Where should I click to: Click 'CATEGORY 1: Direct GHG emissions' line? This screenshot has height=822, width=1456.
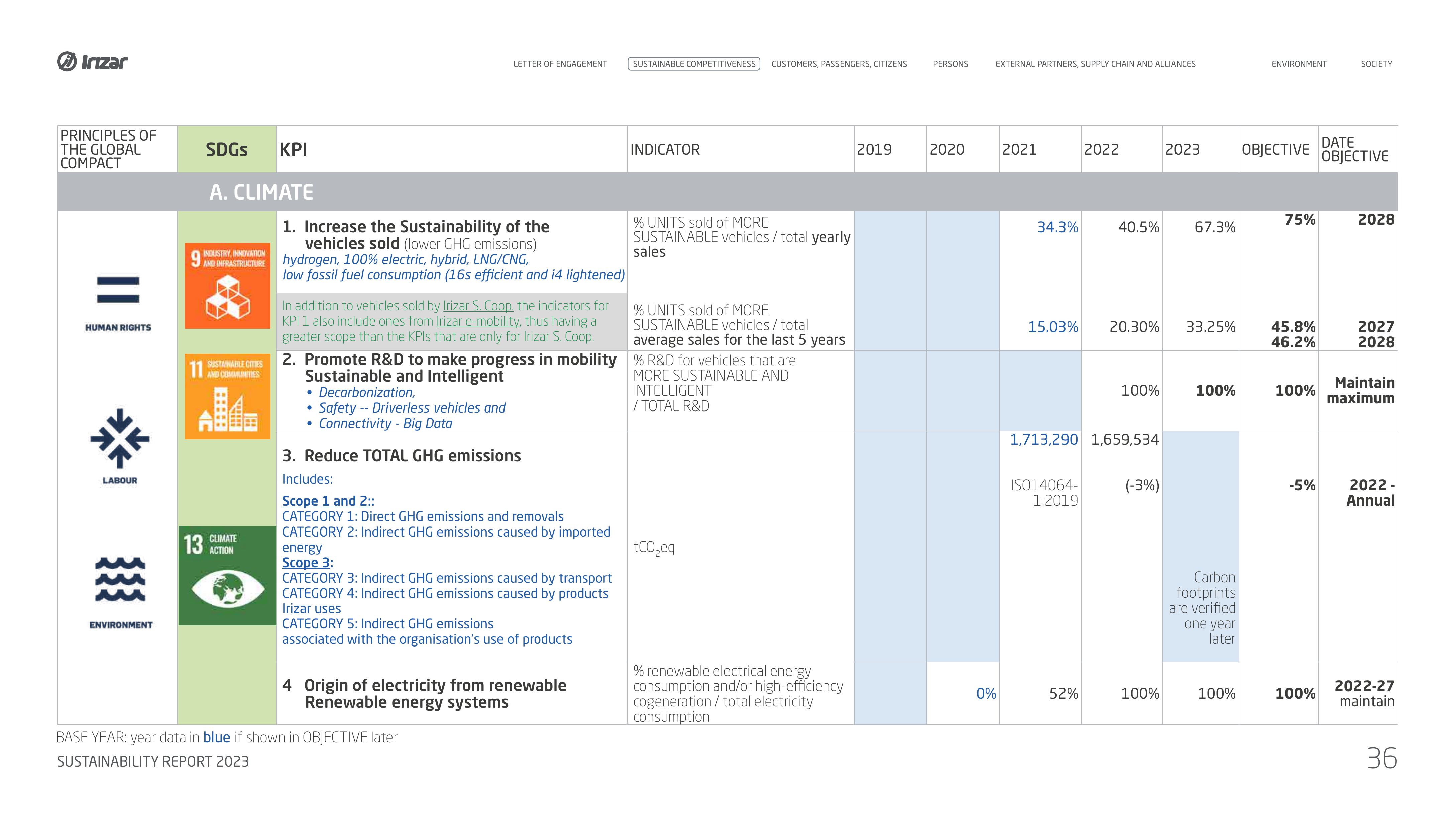(423, 516)
